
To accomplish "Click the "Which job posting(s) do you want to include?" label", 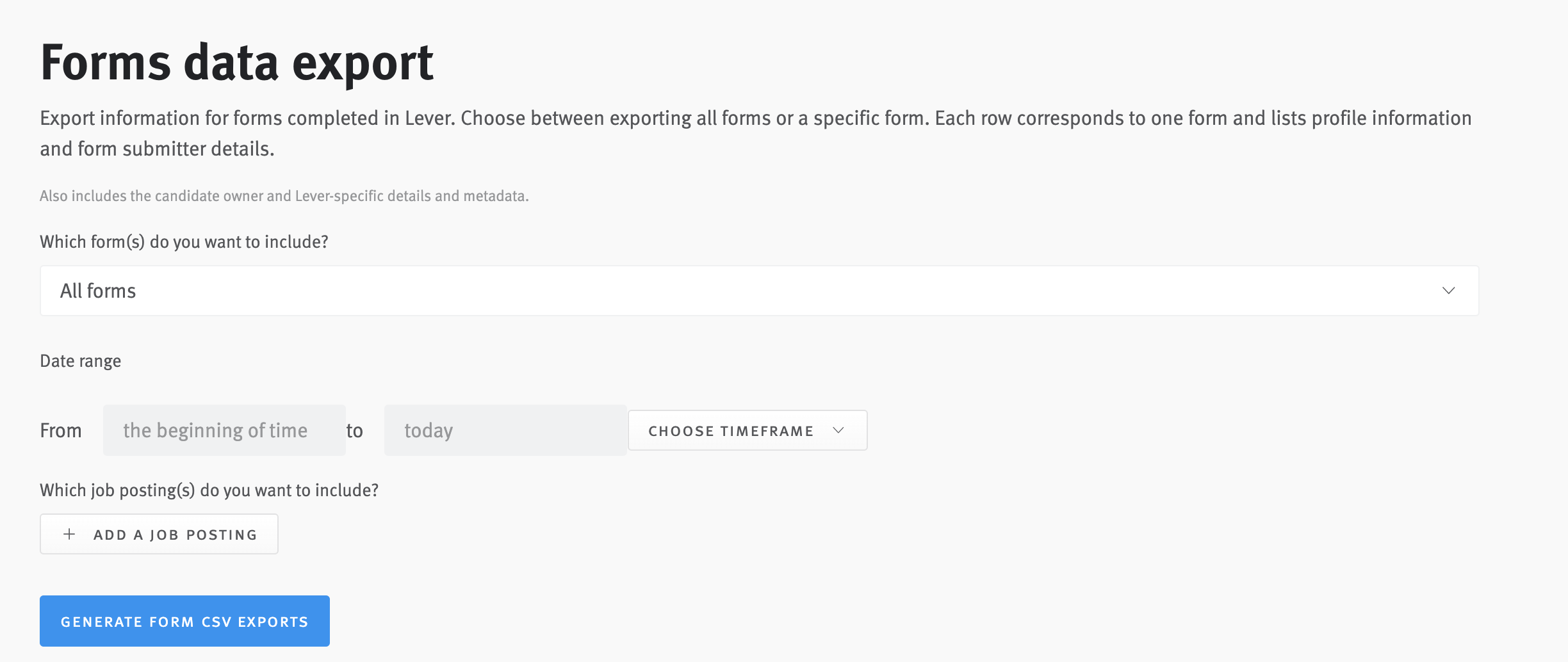I will pos(209,490).
